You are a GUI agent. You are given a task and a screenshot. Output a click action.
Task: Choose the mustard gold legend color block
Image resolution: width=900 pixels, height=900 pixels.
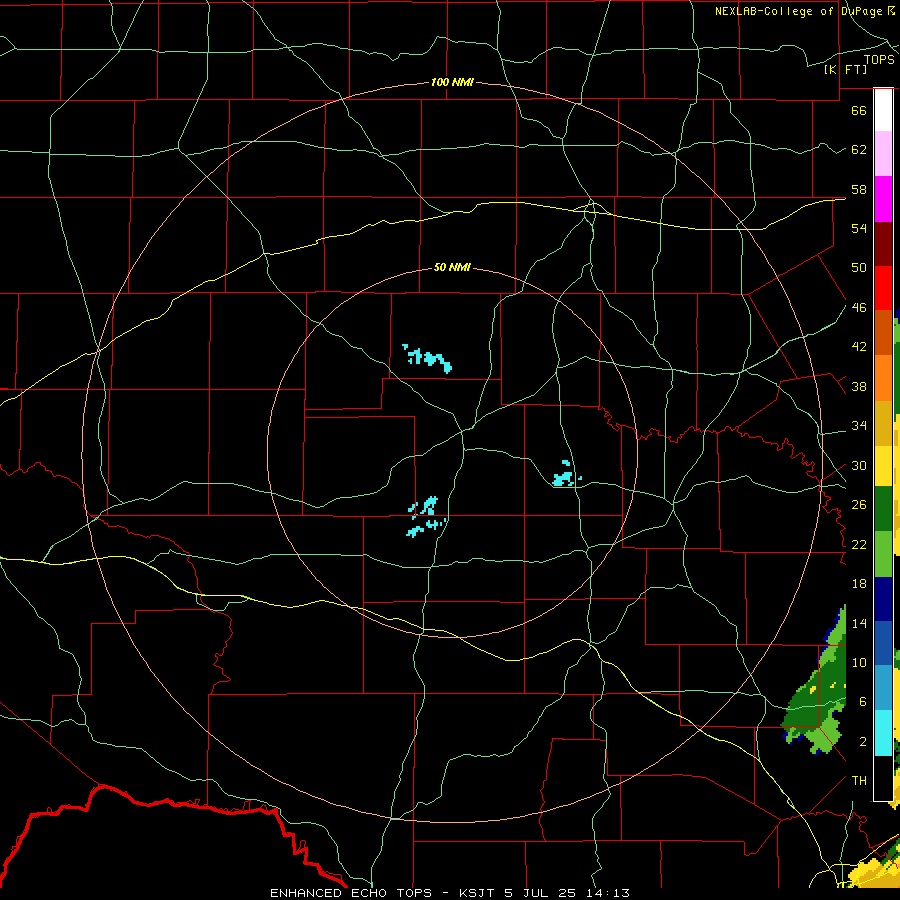(883, 423)
